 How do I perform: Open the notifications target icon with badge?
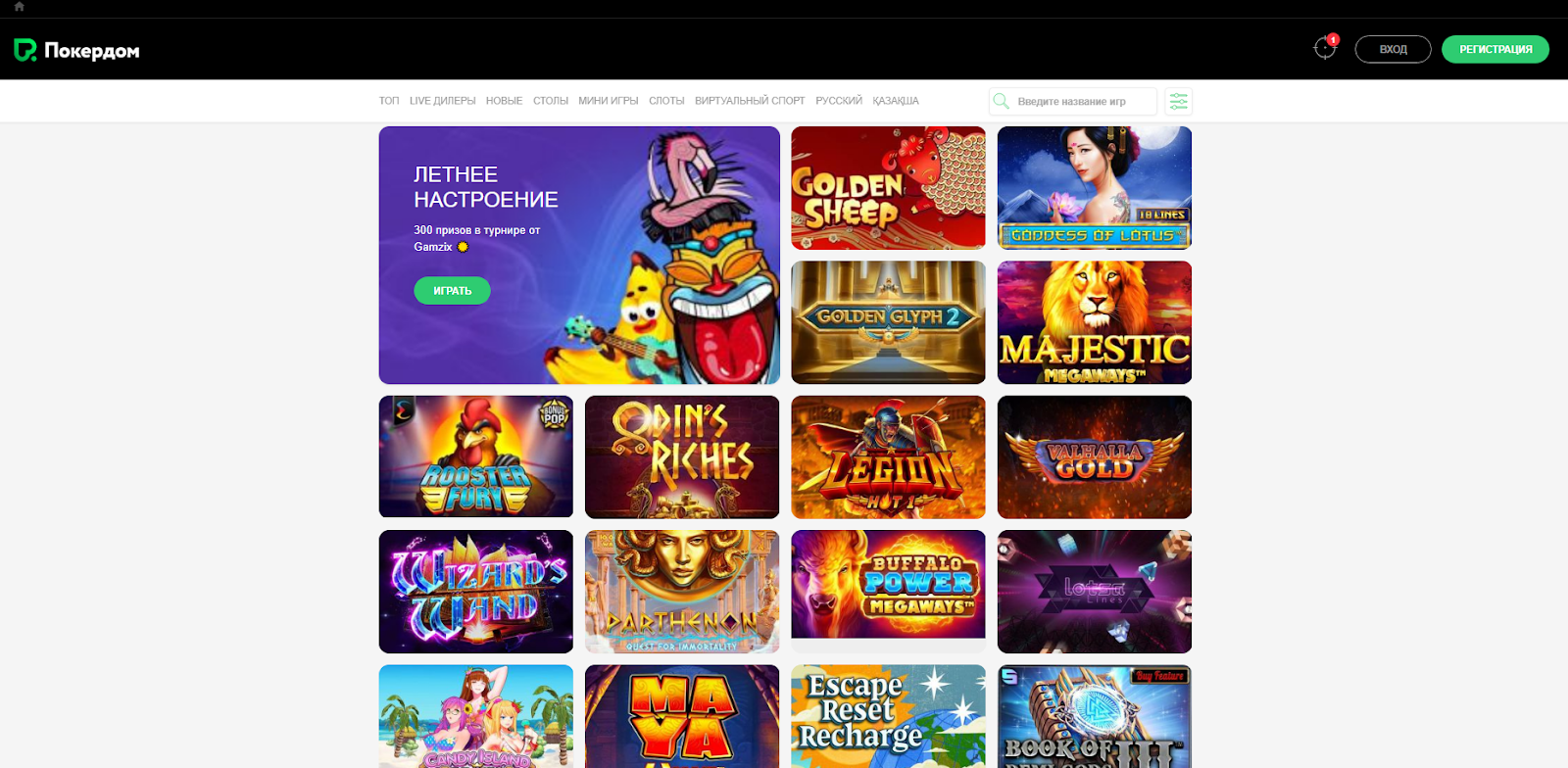1325,48
